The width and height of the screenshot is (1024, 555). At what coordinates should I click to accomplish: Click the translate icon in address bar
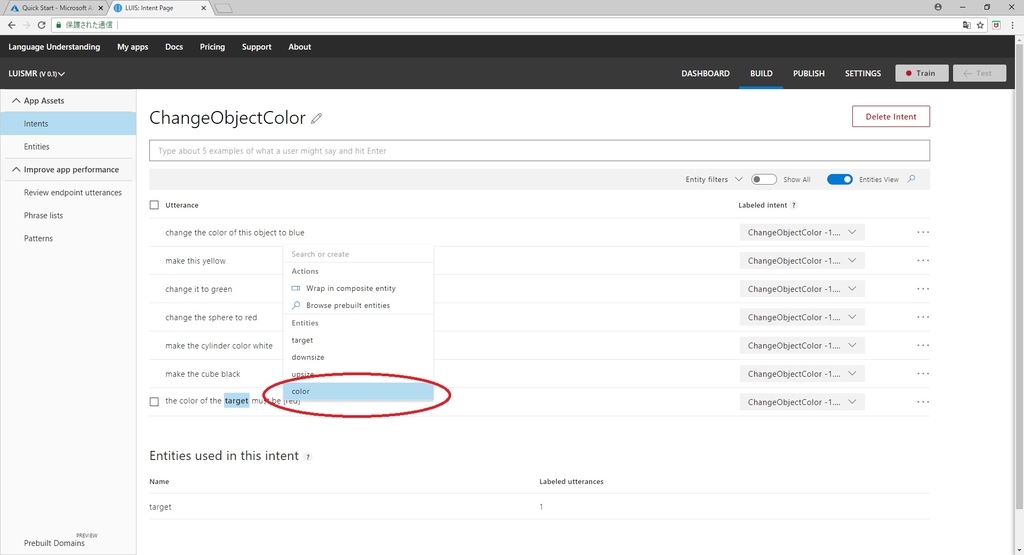(967, 25)
